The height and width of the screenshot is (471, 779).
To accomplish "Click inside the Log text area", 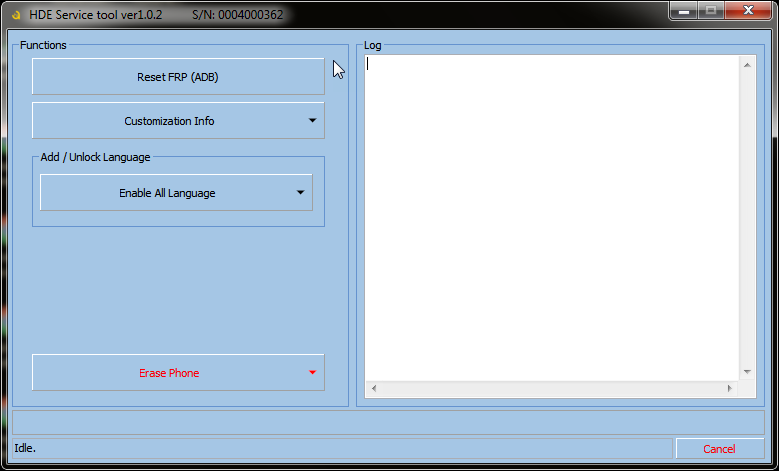I will click(550, 200).
